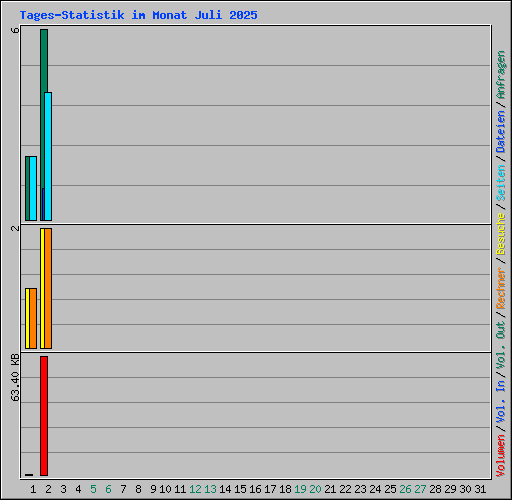Click the cyan Seiten bar for day 1
This screenshot has width=512, height=500.
point(33,188)
